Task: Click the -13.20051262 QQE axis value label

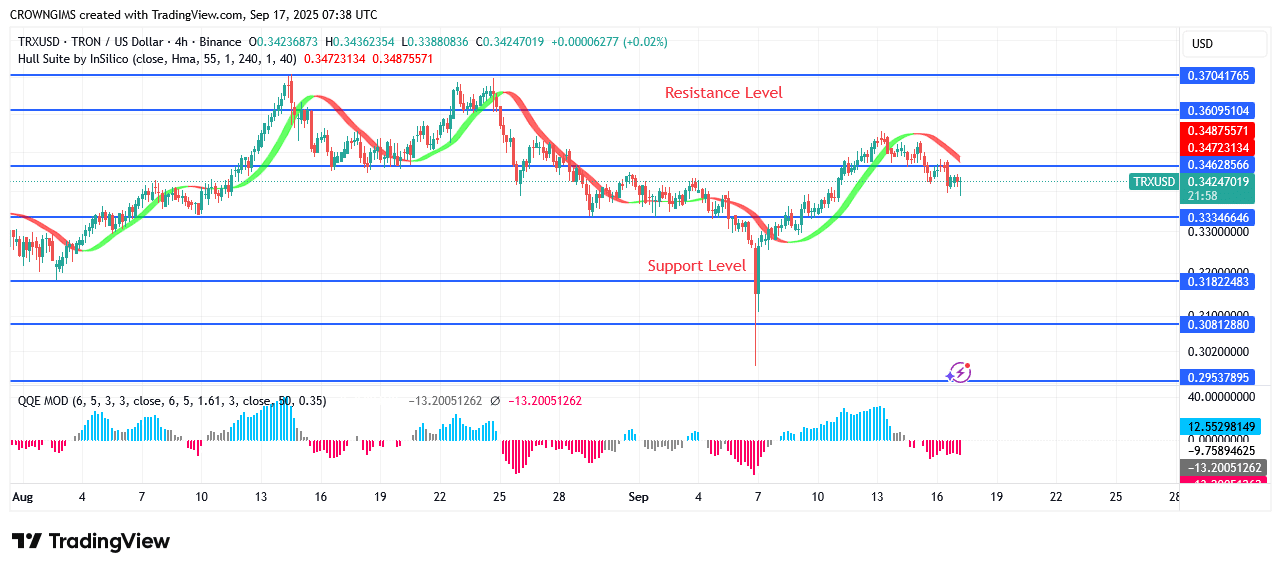Action: click(1225, 468)
